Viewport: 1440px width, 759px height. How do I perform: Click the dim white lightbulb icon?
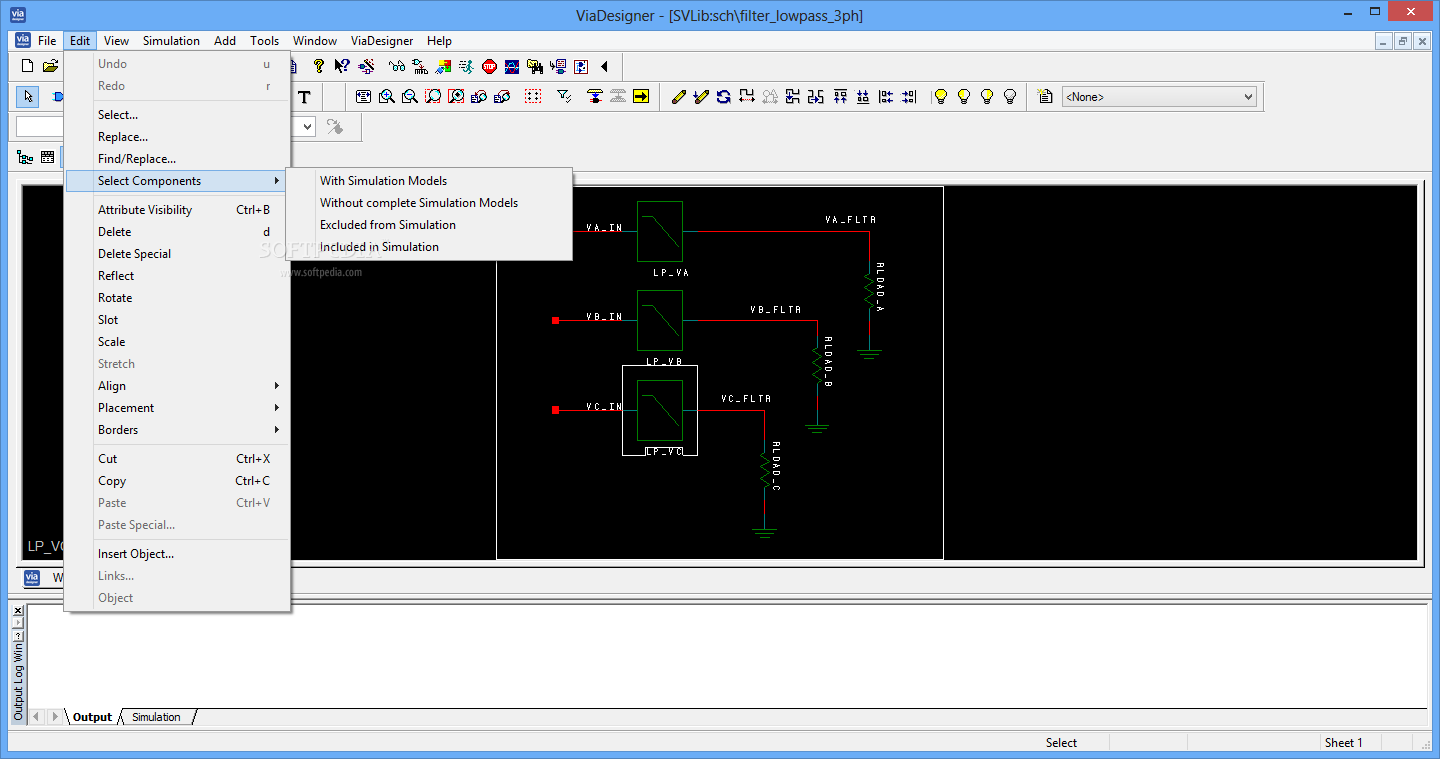[x=1010, y=97]
